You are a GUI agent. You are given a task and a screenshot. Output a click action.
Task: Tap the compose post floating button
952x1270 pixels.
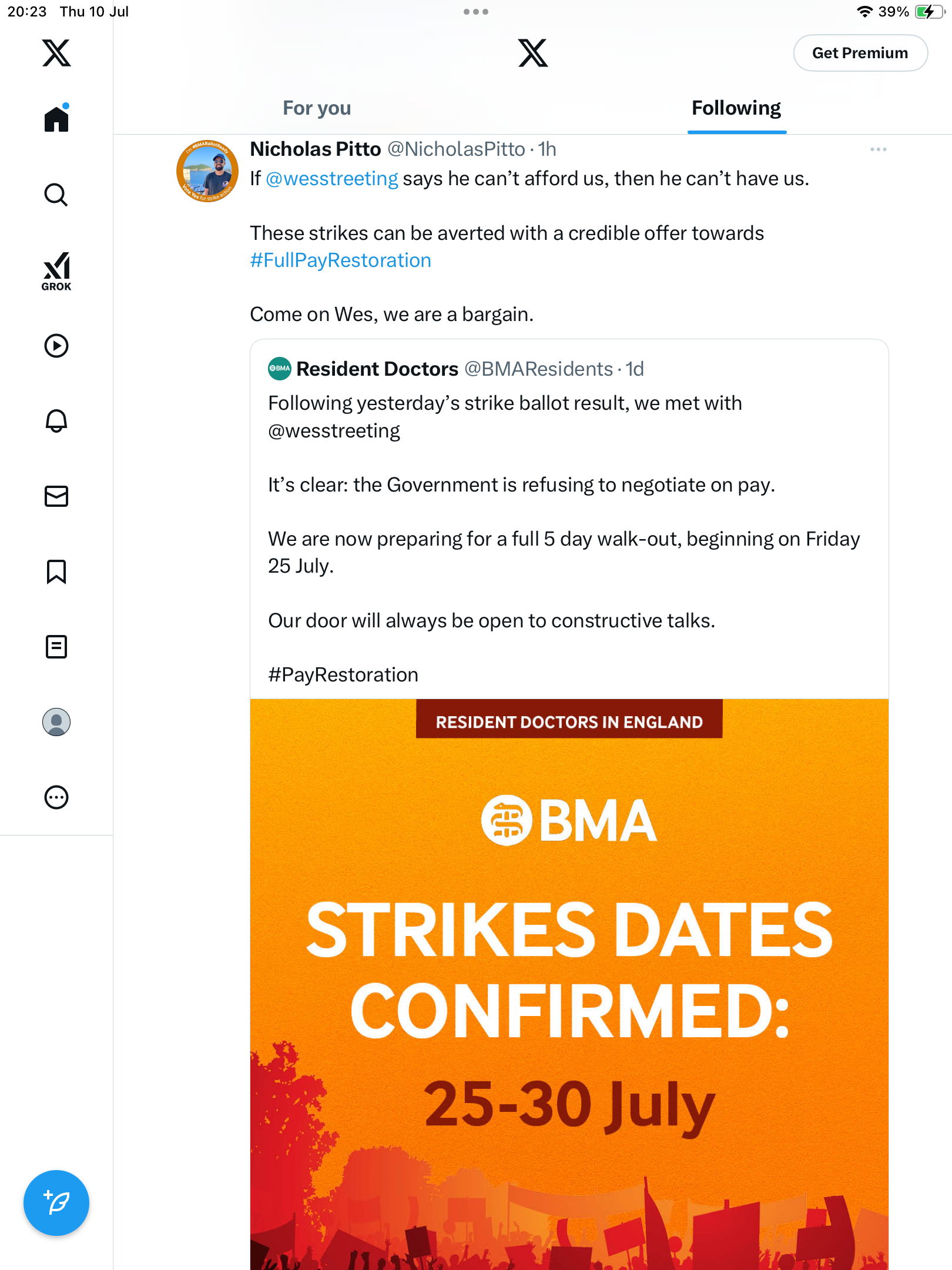tap(56, 1203)
